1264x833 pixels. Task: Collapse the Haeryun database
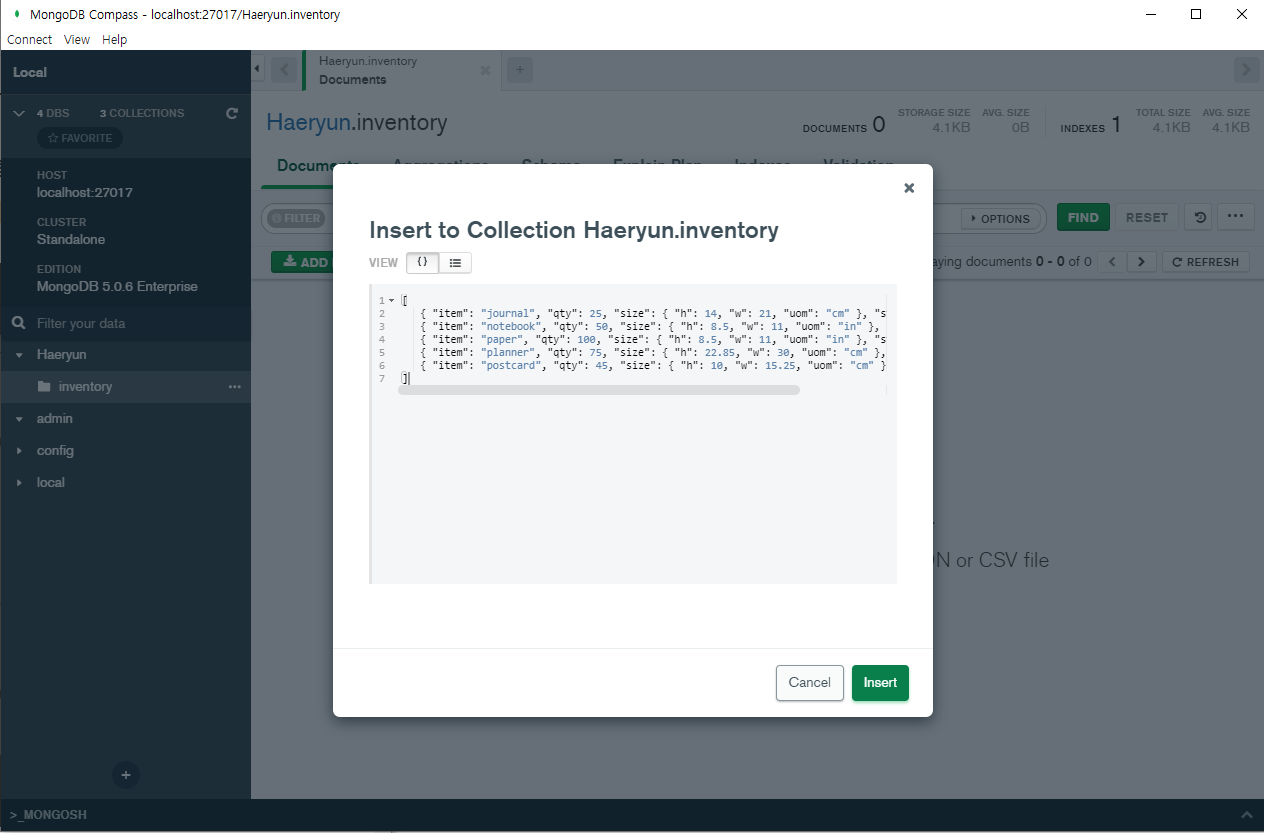point(18,355)
